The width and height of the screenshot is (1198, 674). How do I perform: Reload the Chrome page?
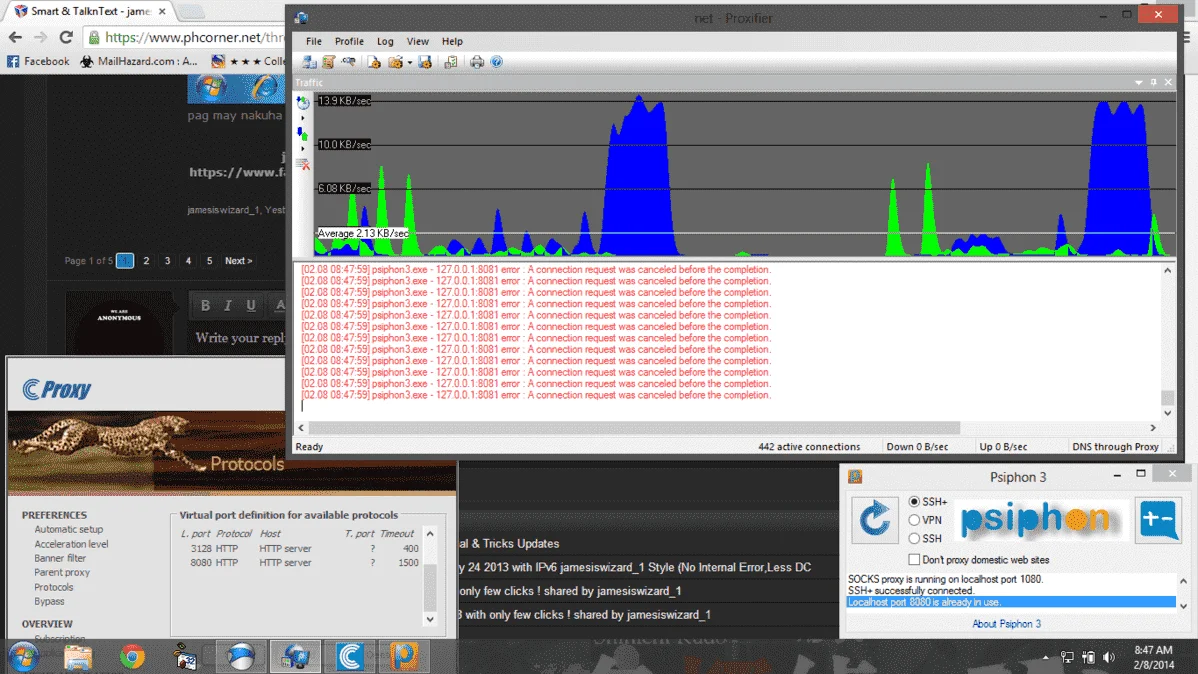(66, 37)
